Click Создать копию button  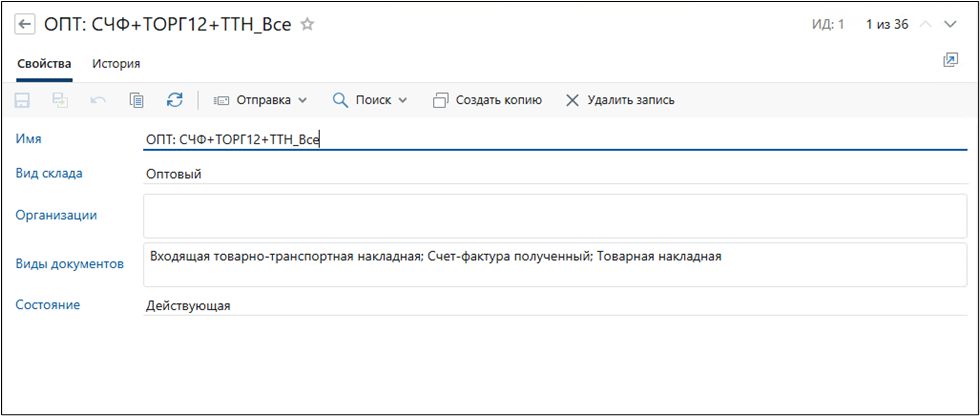point(488,100)
